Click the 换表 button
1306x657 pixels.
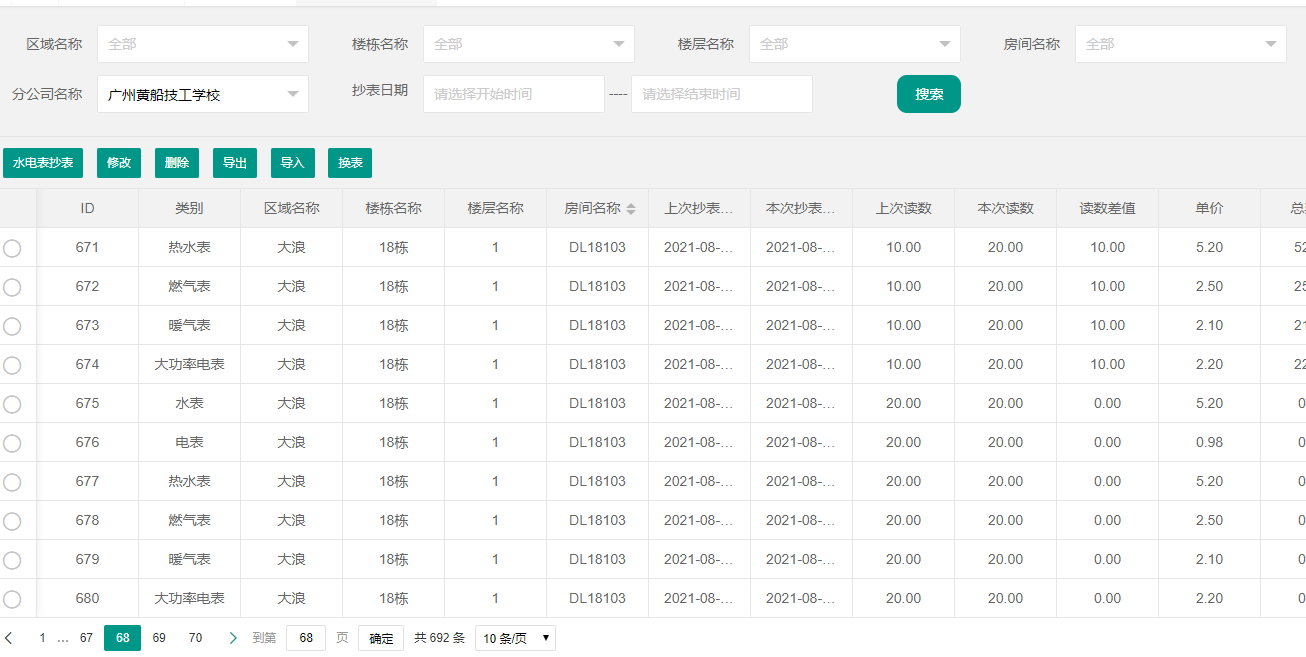pos(350,163)
